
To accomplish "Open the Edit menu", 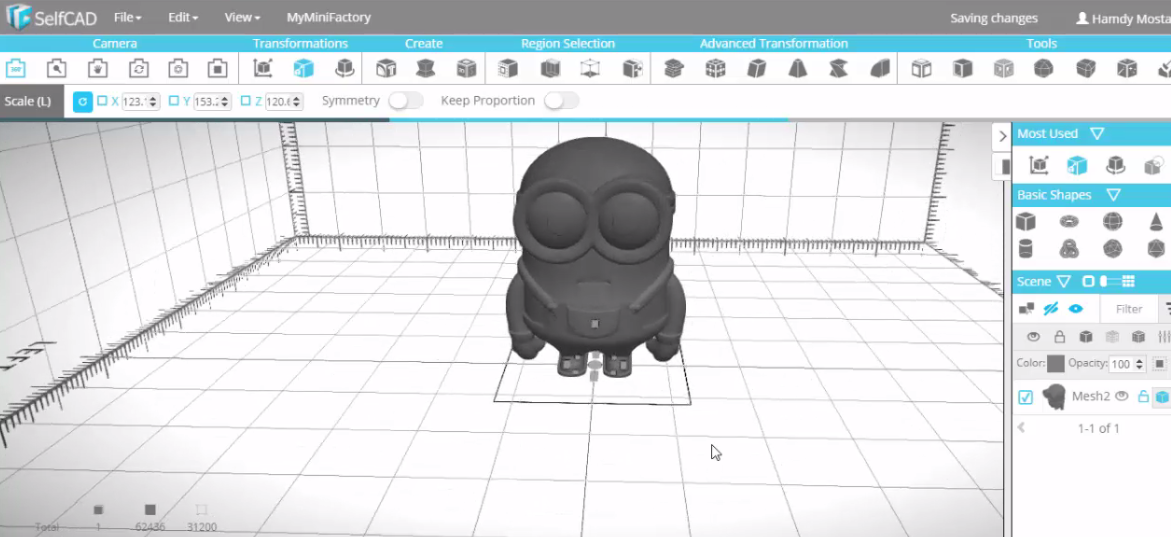I will pos(183,17).
